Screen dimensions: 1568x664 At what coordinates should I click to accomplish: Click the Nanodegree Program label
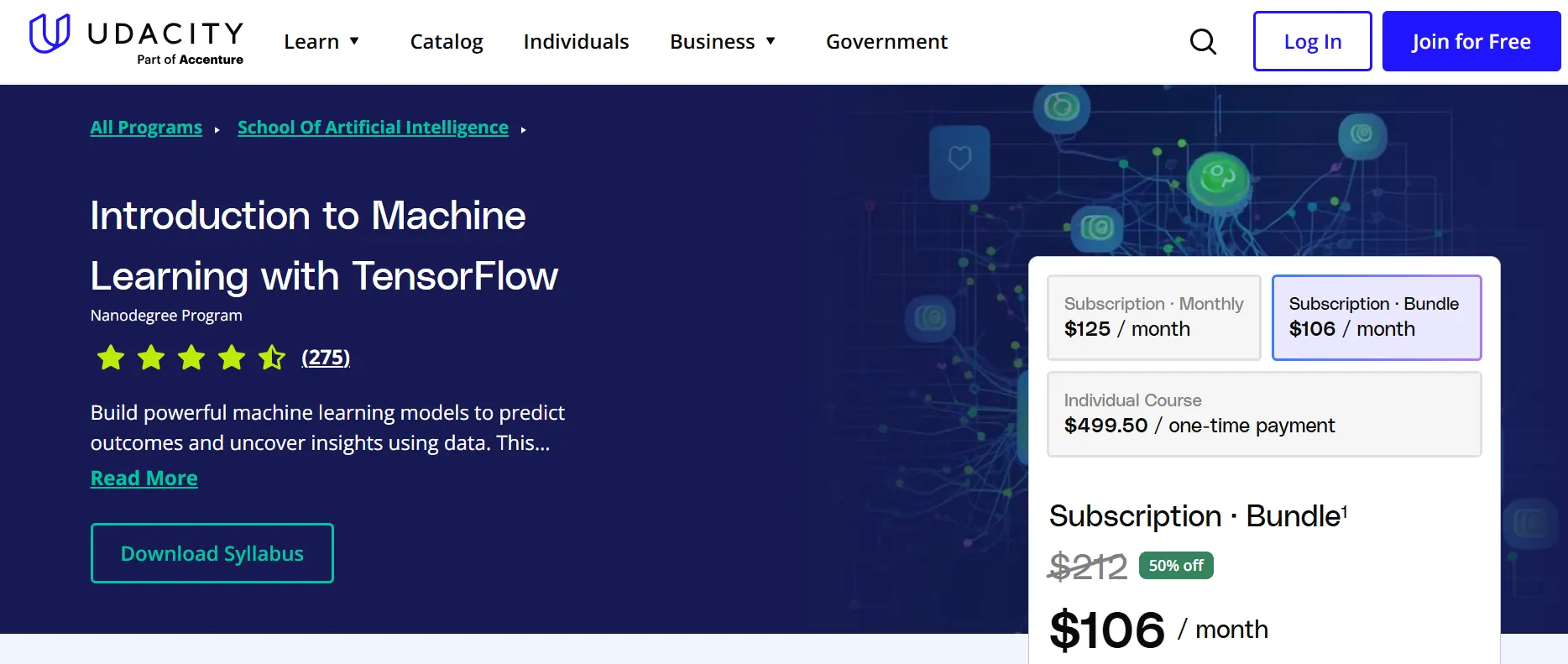[x=166, y=316]
